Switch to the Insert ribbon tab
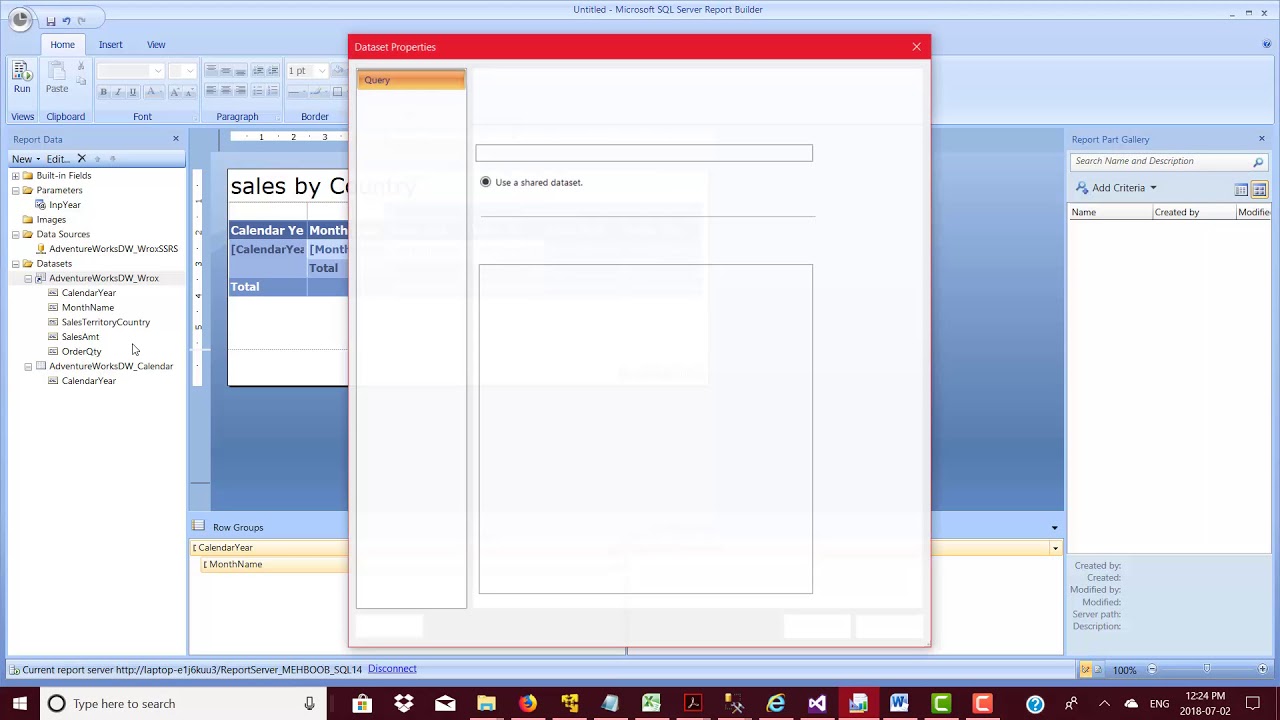The width and height of the screenshot is (1280, 720). pyautogui.click(x=110, y=44)
